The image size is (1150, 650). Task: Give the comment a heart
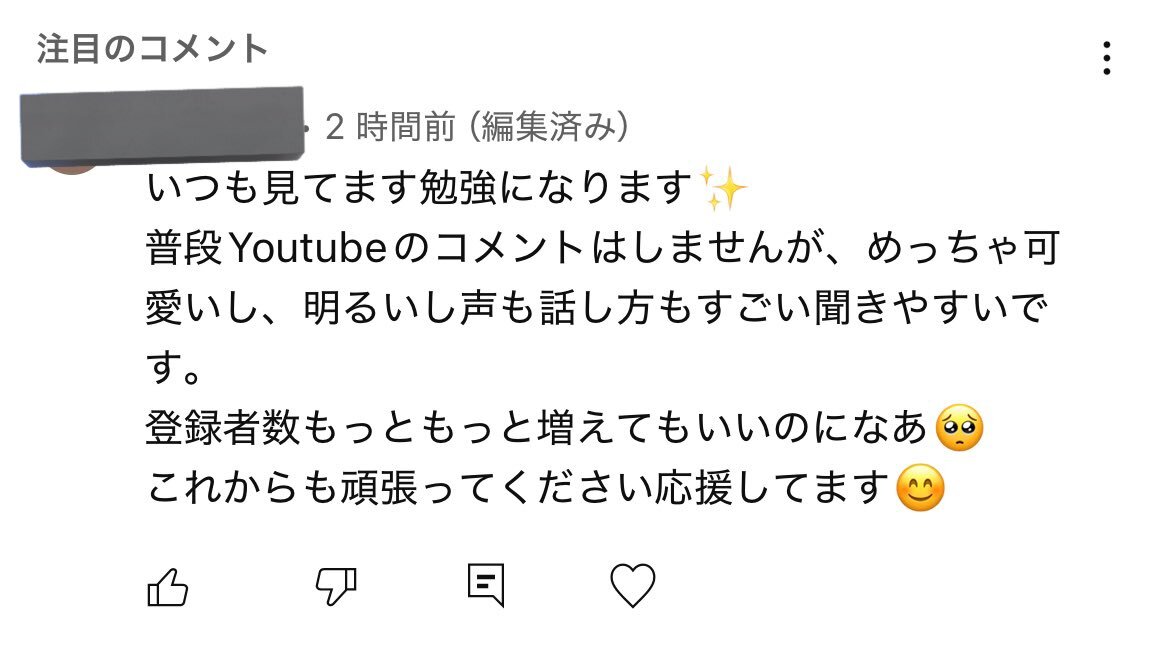(x=632, y=586)
